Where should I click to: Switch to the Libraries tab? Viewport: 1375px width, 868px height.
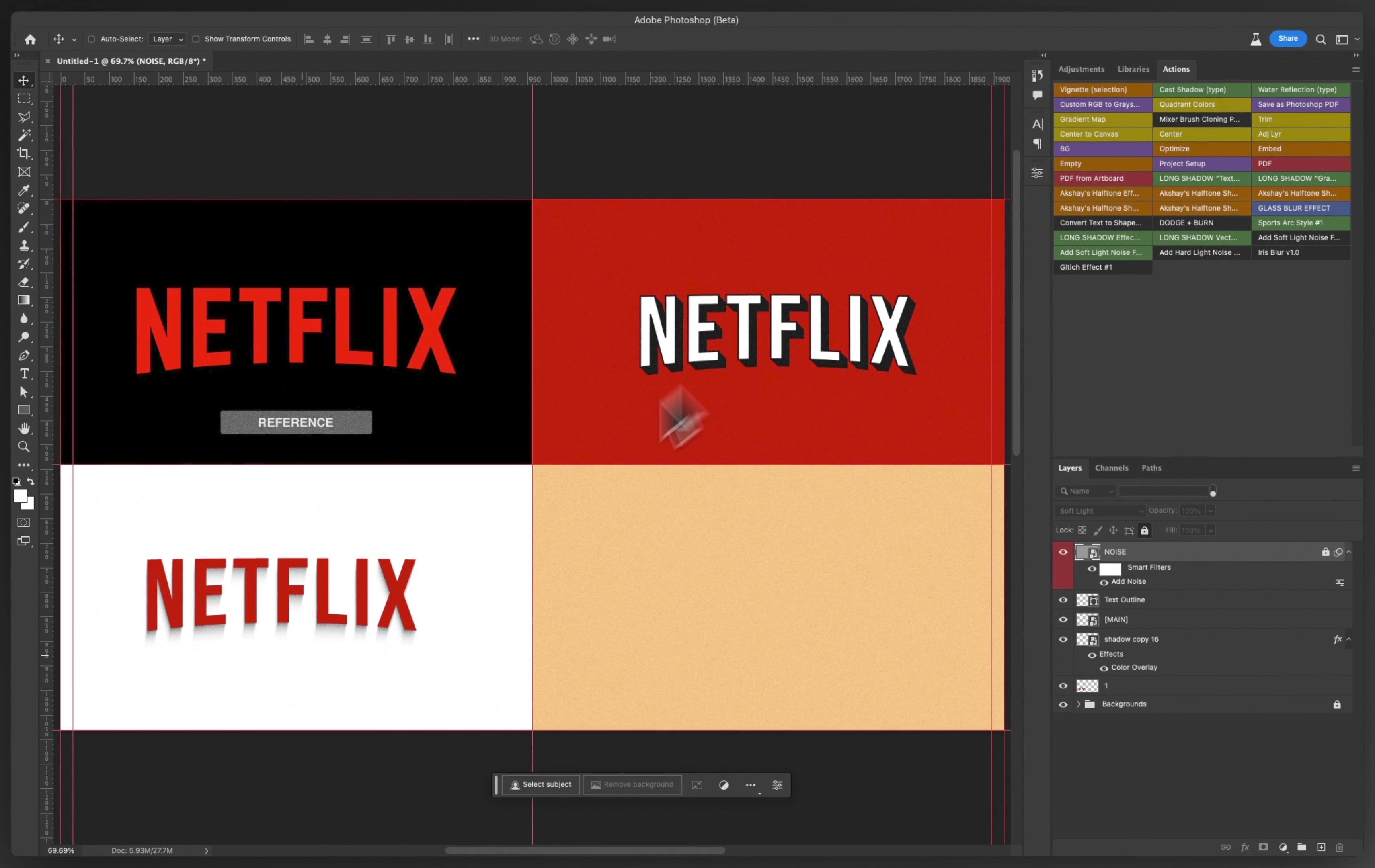(1133, 69)
